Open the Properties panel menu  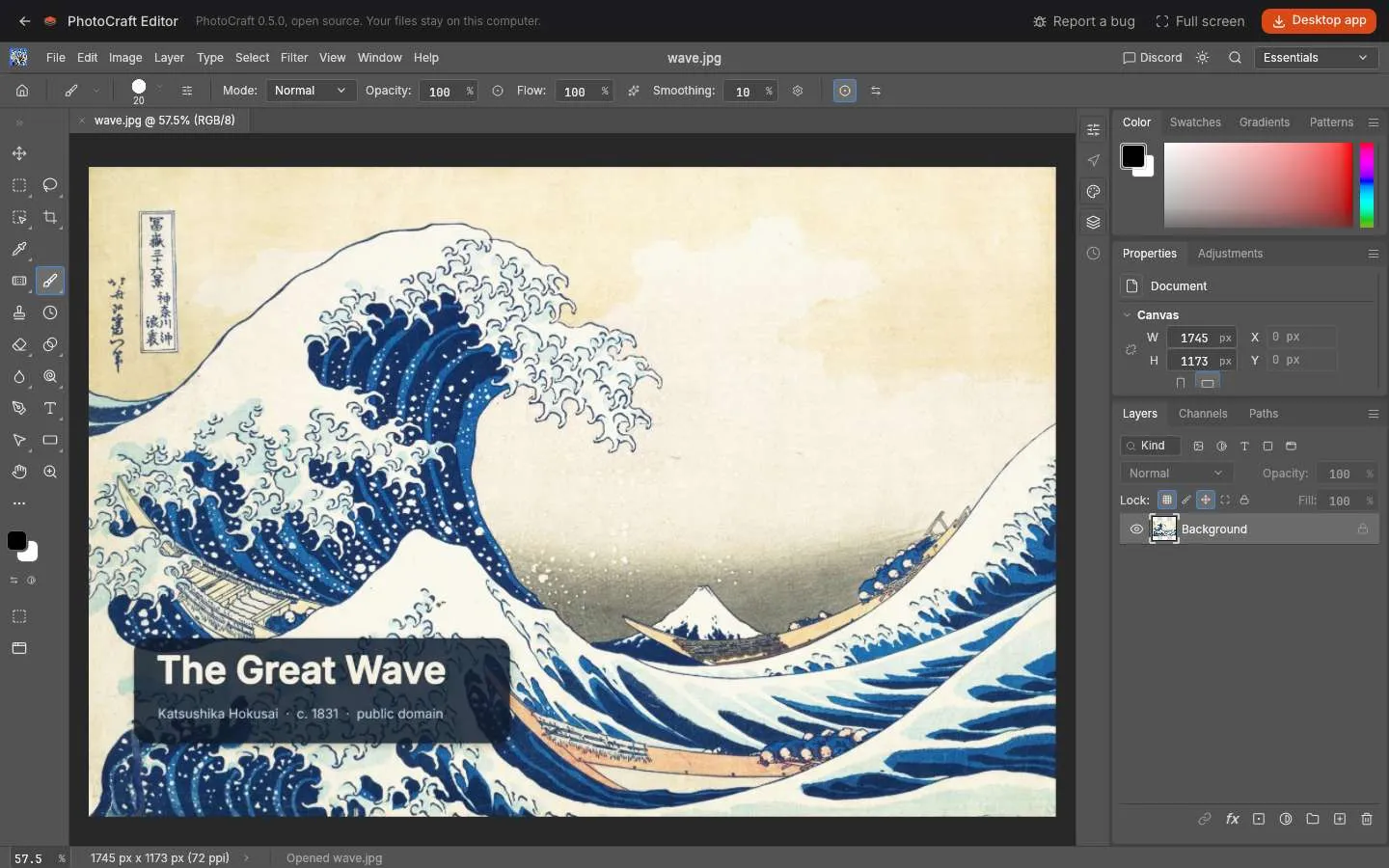[1374, 254]
